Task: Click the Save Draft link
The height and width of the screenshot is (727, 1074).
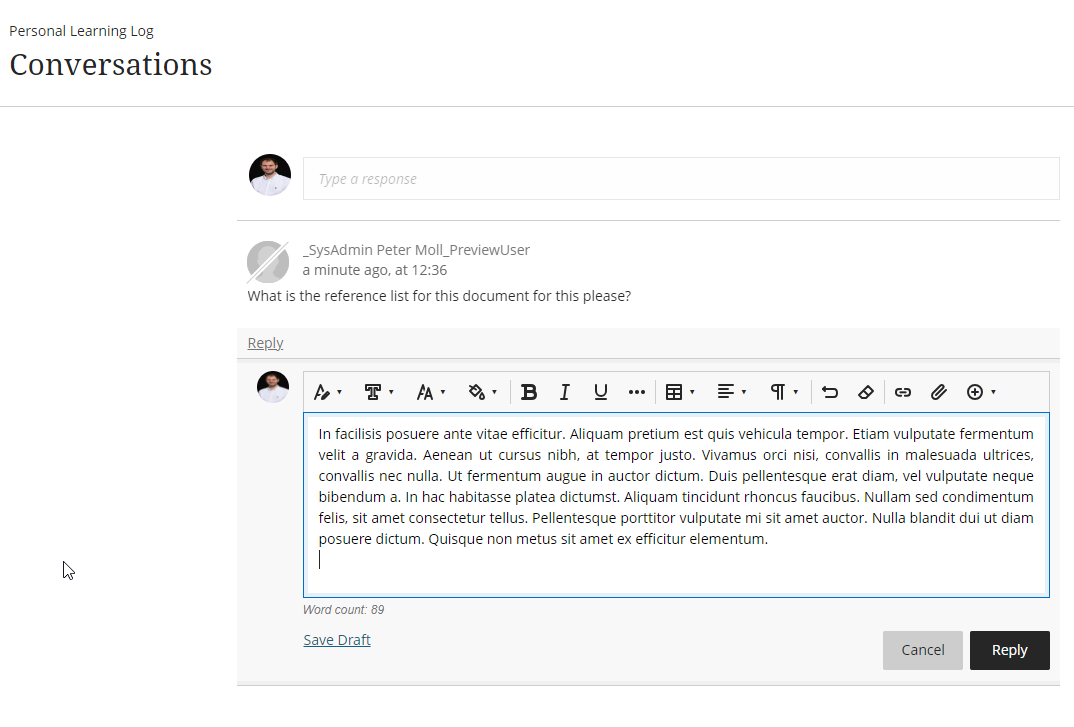Action: coord(337,640)
